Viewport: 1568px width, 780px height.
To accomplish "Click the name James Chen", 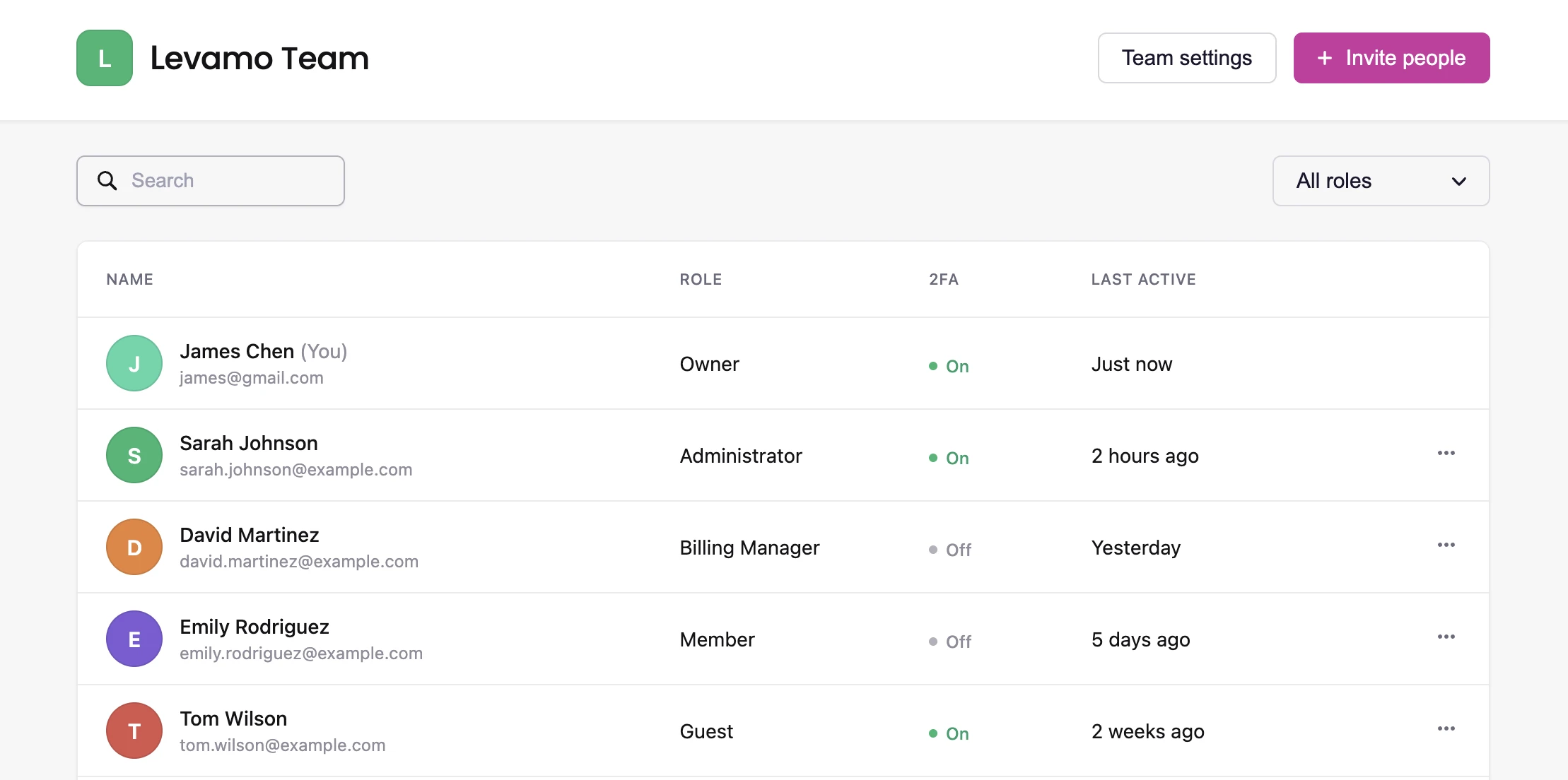I will click(x=237, y=351).
